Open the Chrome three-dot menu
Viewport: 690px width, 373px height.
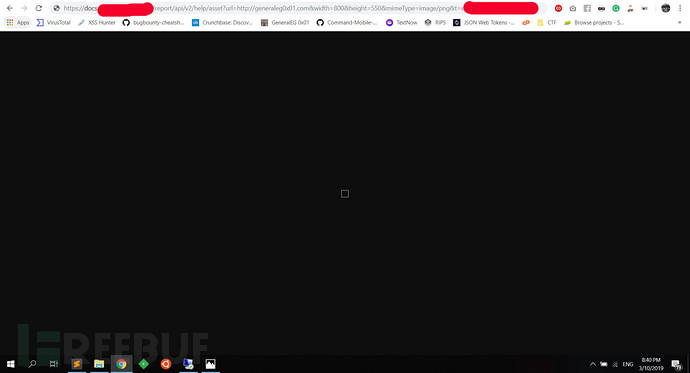[680, 8]
